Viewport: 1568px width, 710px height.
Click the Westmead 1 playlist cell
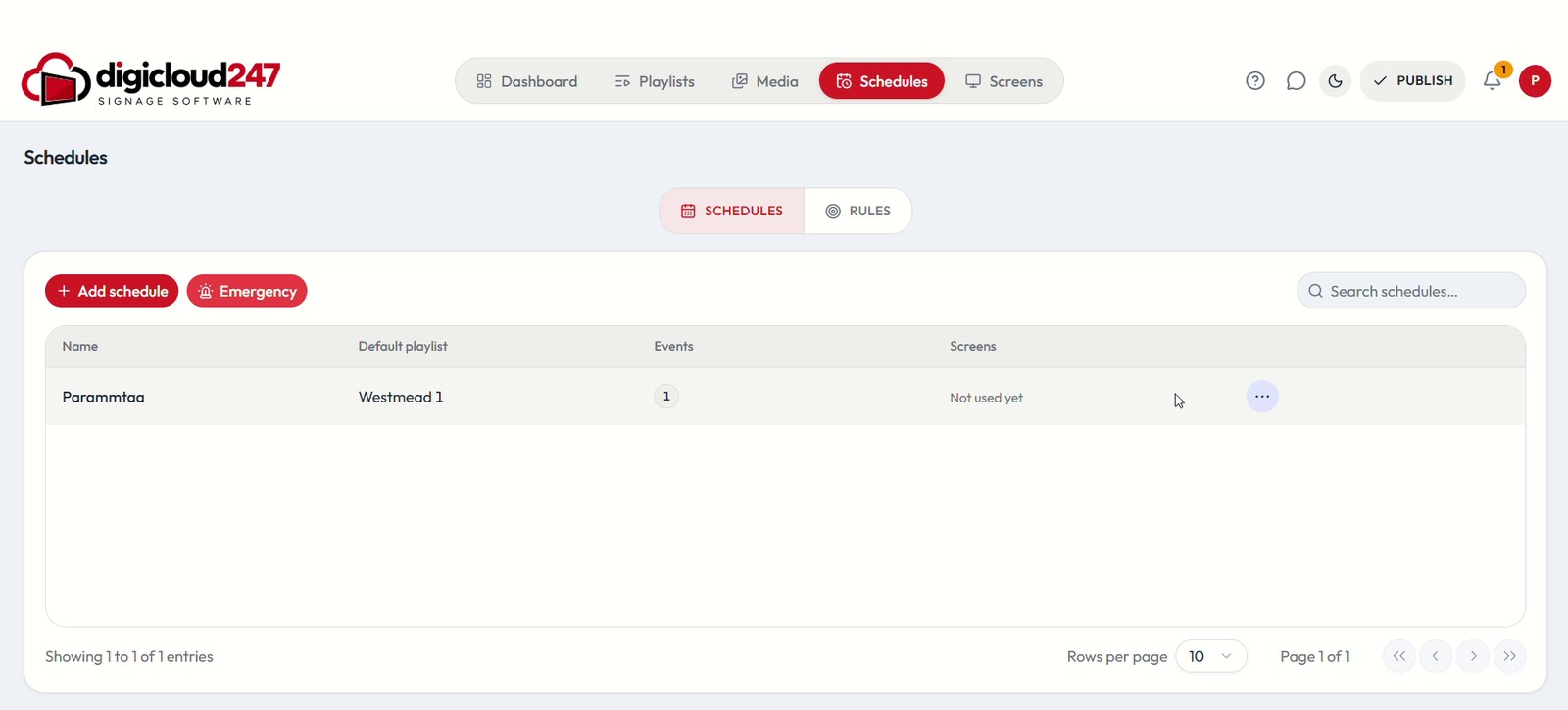click(x=401, y=397)
